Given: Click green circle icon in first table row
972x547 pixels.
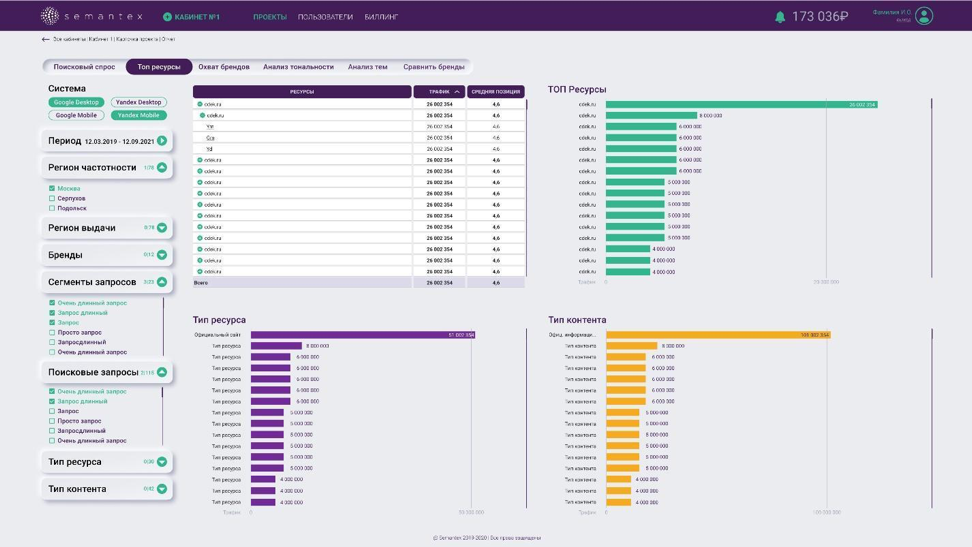Looking at the screenshot, I should click(x=200, y=104).
